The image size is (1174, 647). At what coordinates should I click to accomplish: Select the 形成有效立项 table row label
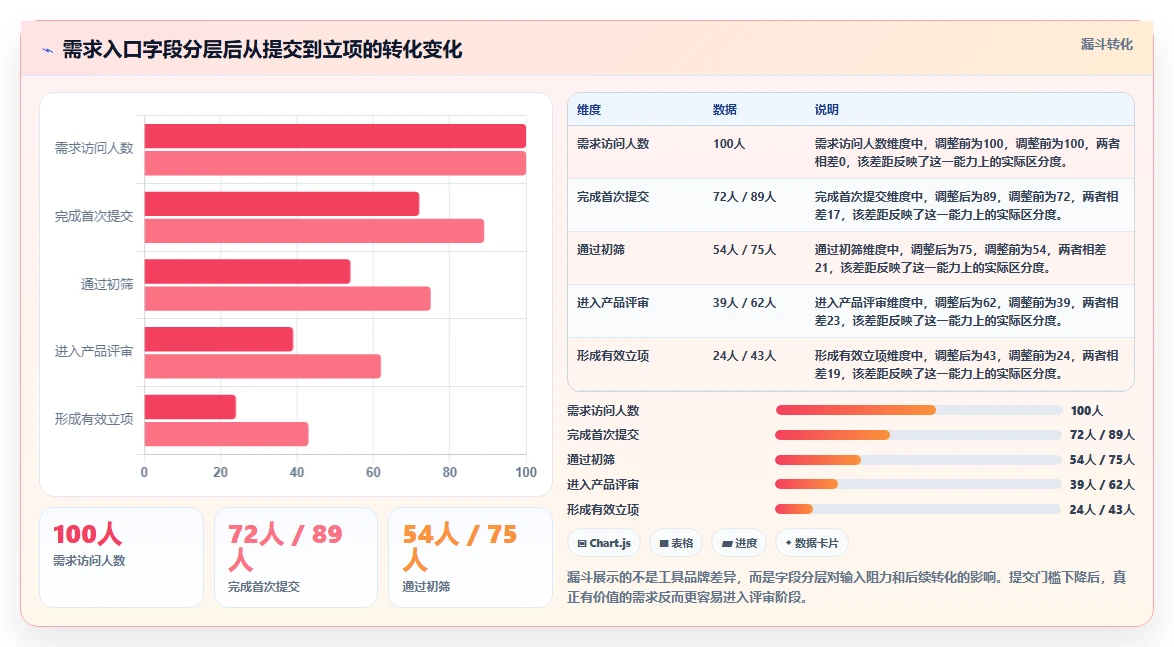[x=612, y=356]
